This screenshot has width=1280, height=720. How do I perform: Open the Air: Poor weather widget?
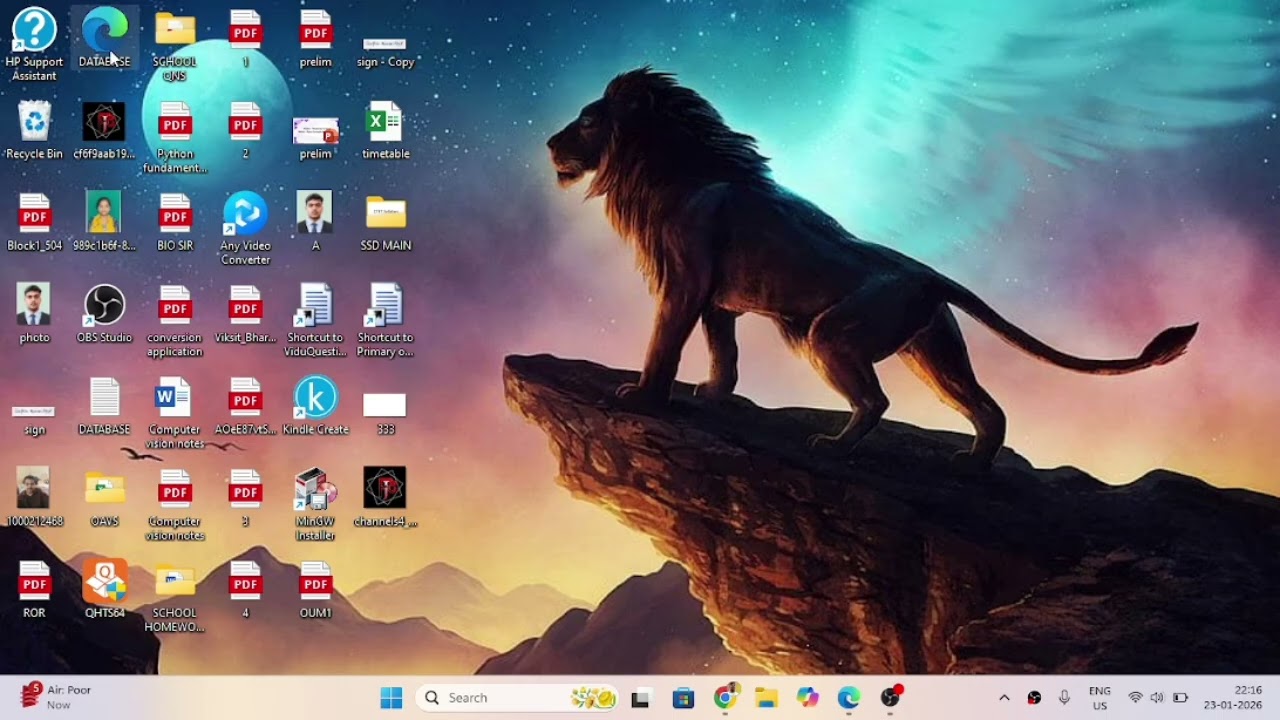pos(58,697)
